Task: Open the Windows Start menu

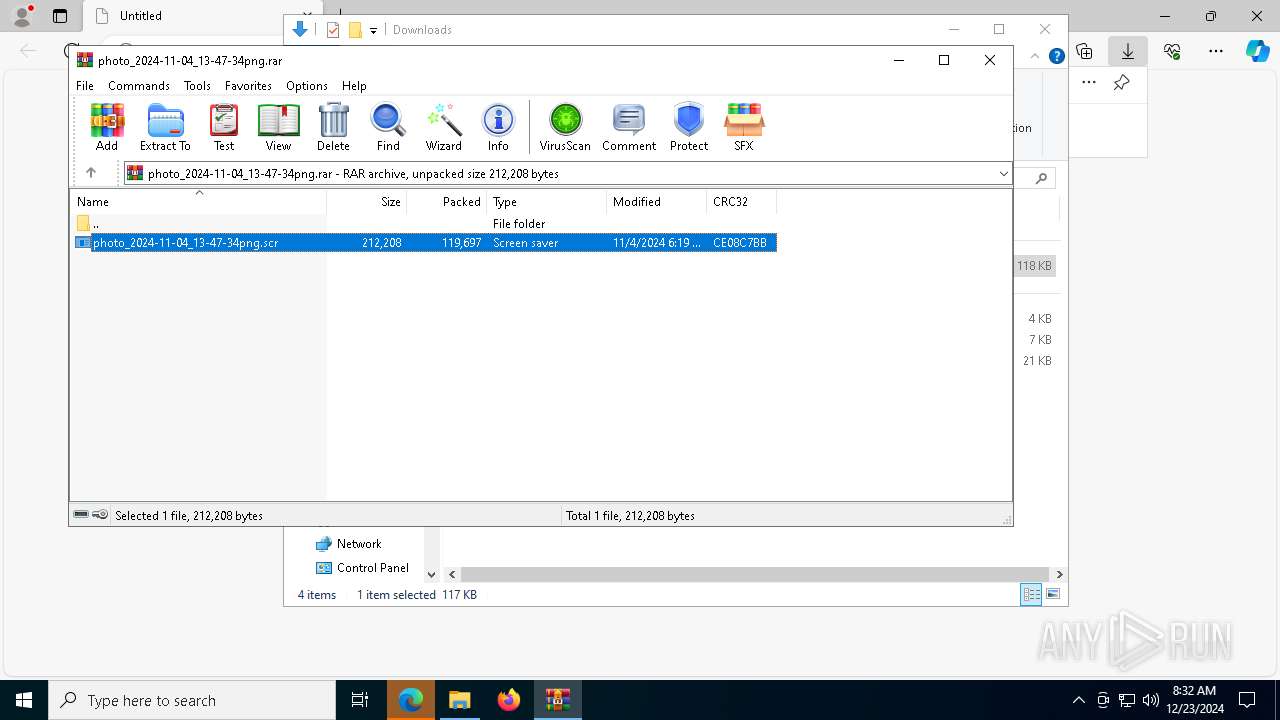Action: tap(24, 700)
